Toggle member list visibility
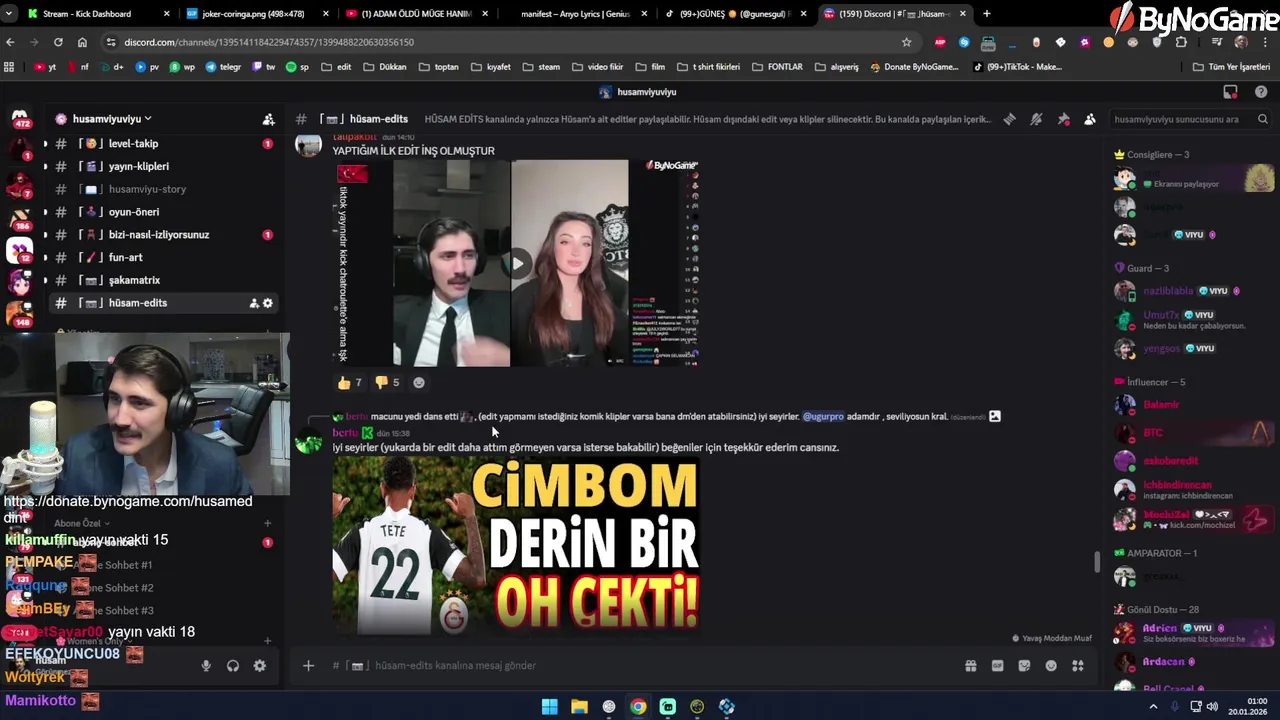Image resolution: width=1280 pixels, height=720 pixels. (1090, 119)
